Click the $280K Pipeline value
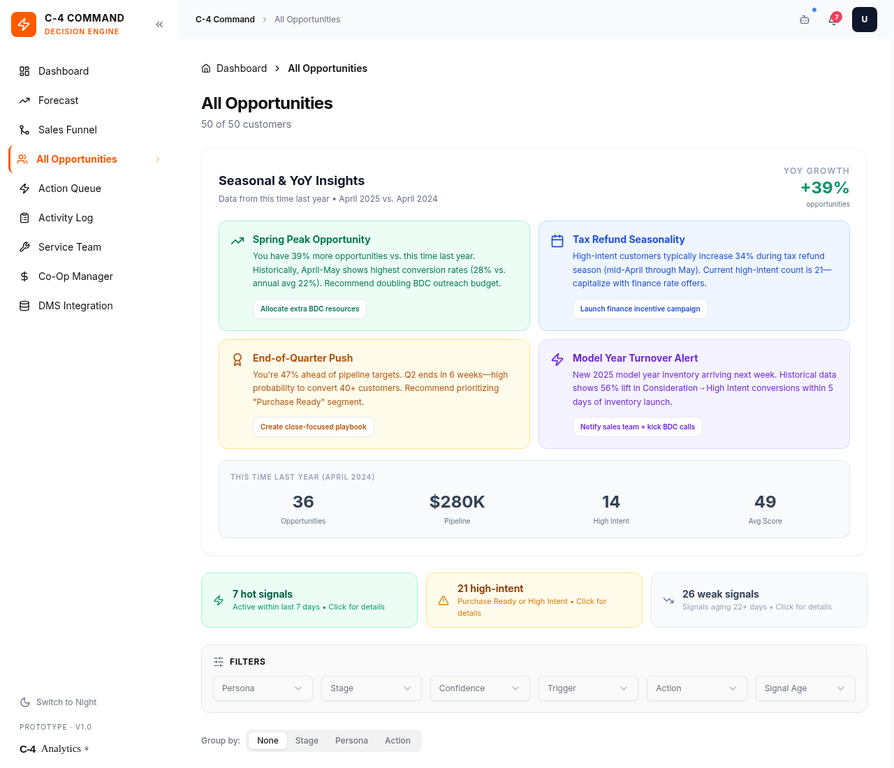This screenshot has height=768, width=894. tap(457, 502)
